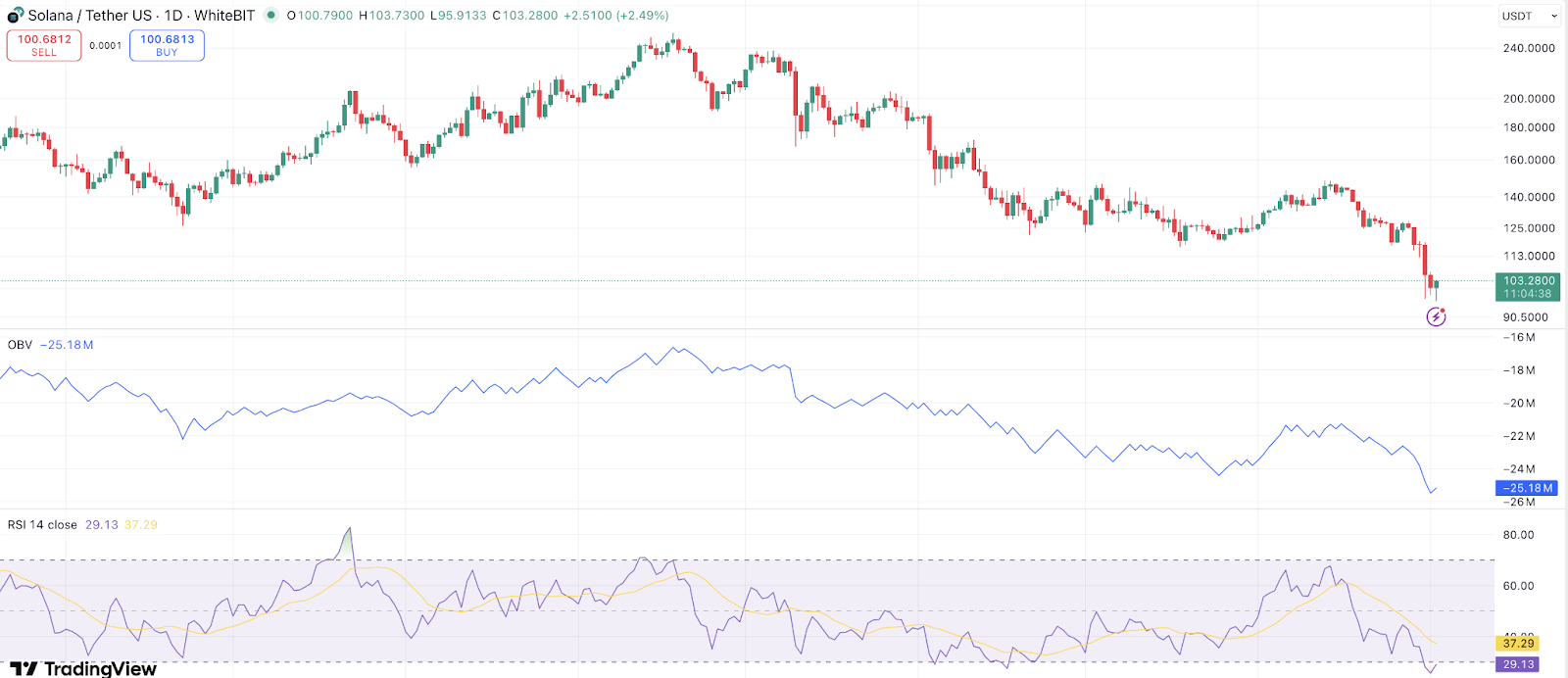This screenshot has height=678, width=1568.
Task: Click the Solana coin logo icon
Action: pos(16,16)
